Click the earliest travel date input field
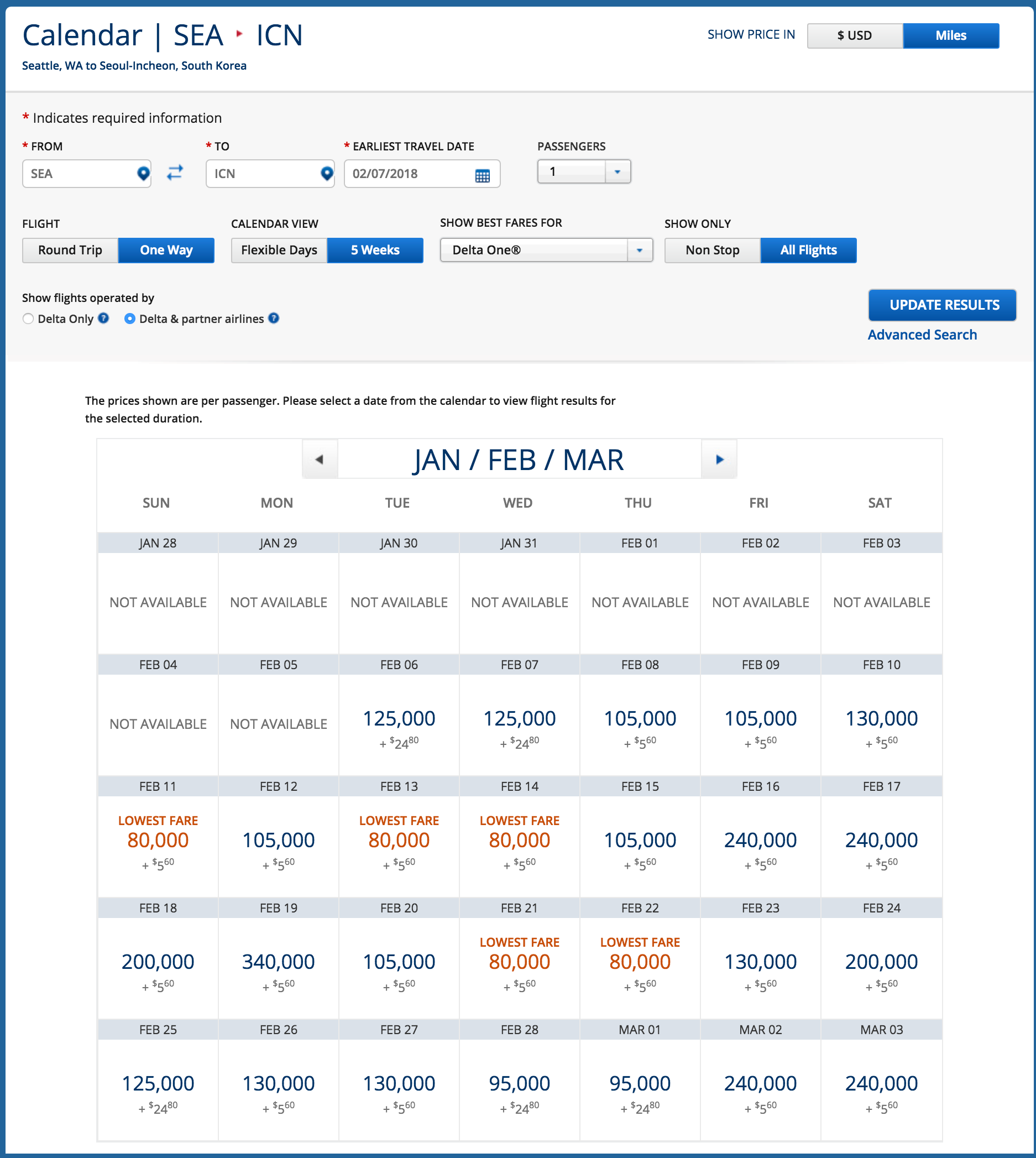 (x=410, y=174)
